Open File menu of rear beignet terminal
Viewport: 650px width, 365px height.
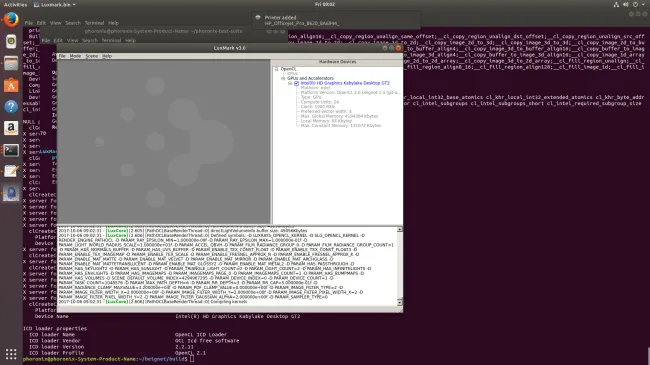pyautogui.click(x=29, y=23)
